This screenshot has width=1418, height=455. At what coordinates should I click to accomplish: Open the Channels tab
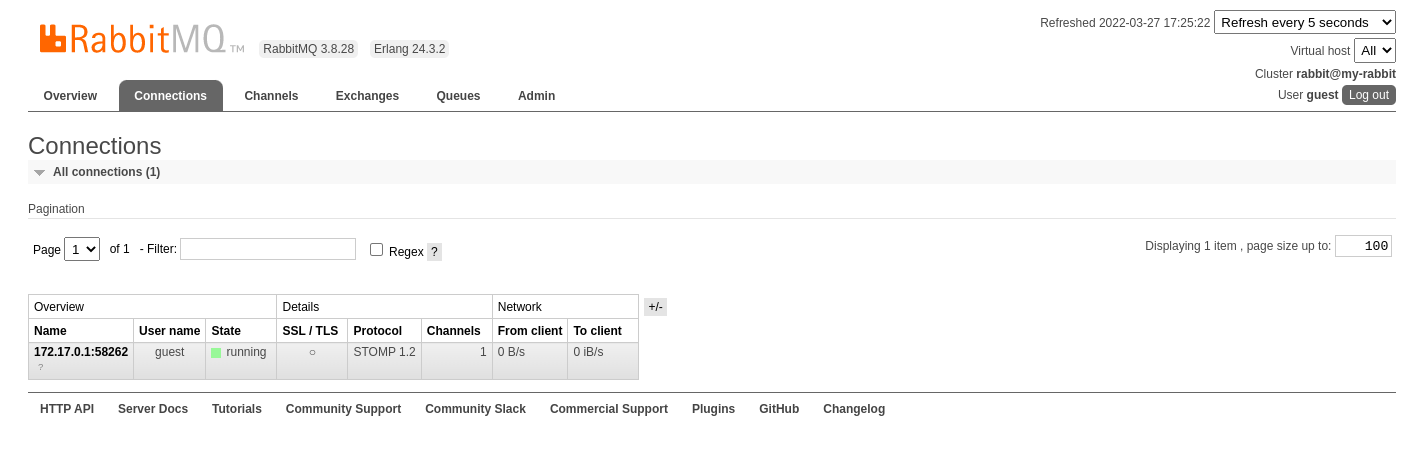point(271,96)
